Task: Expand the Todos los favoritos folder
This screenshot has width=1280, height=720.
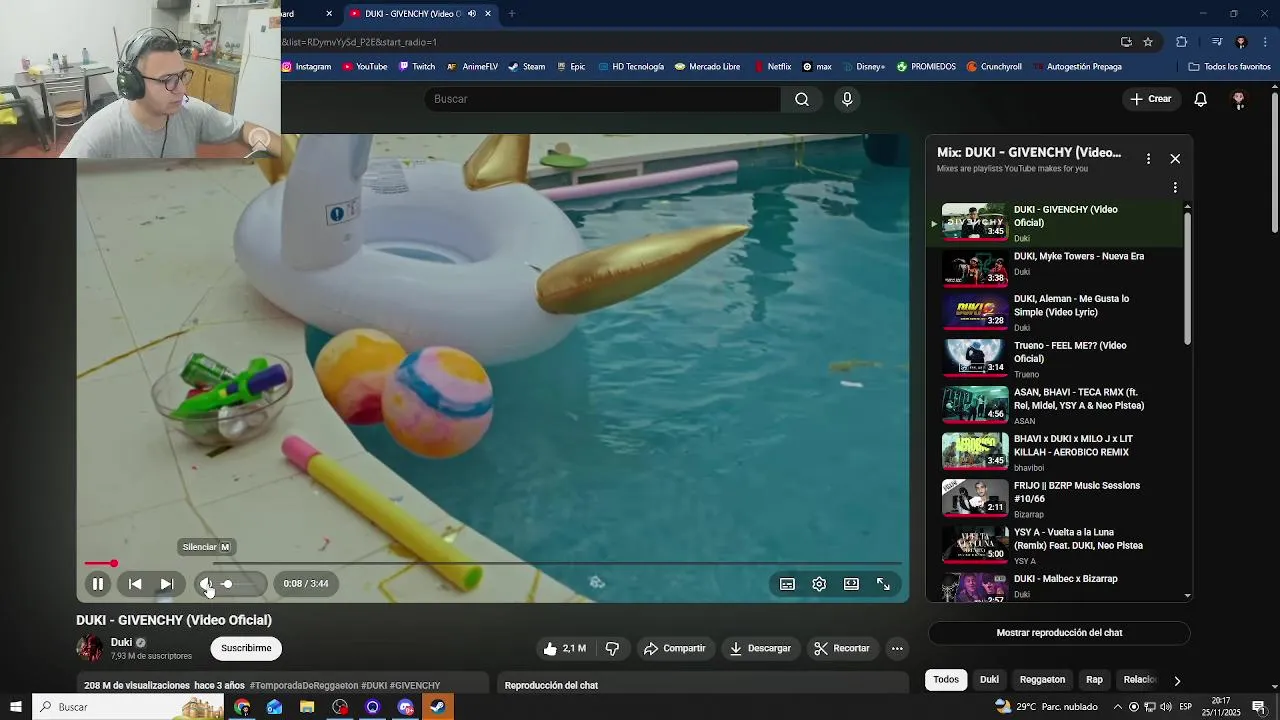Action: click(x=1229, y=67)
